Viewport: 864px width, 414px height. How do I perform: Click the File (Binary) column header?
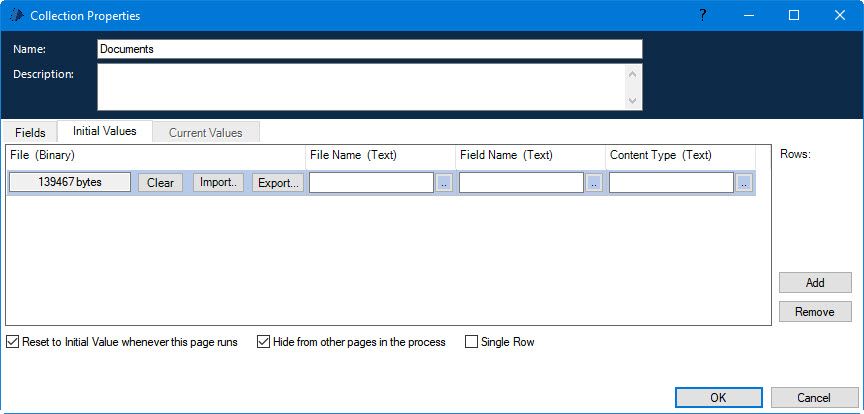(155, 156)
